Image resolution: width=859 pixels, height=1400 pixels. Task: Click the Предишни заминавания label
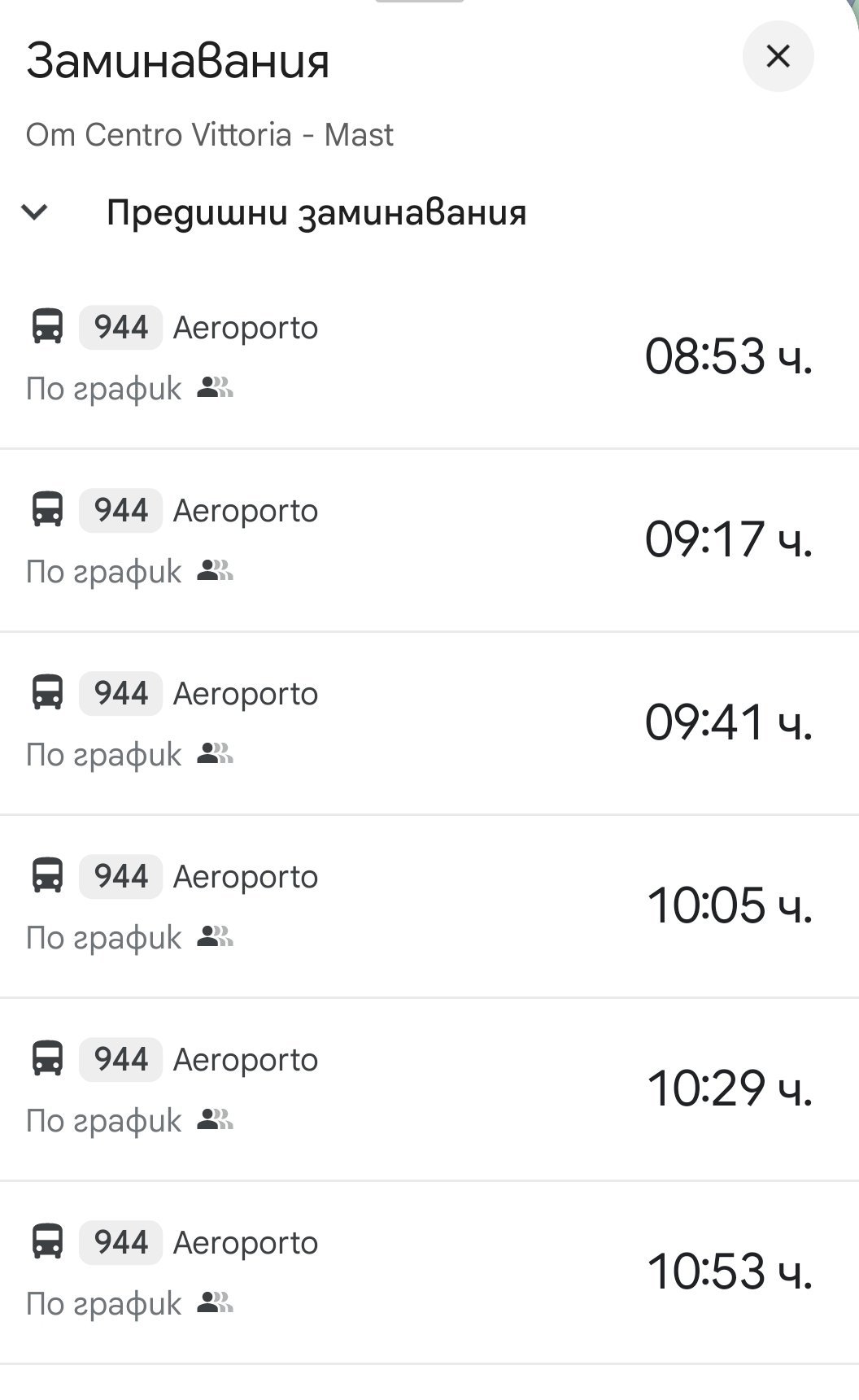coord(316,212)
